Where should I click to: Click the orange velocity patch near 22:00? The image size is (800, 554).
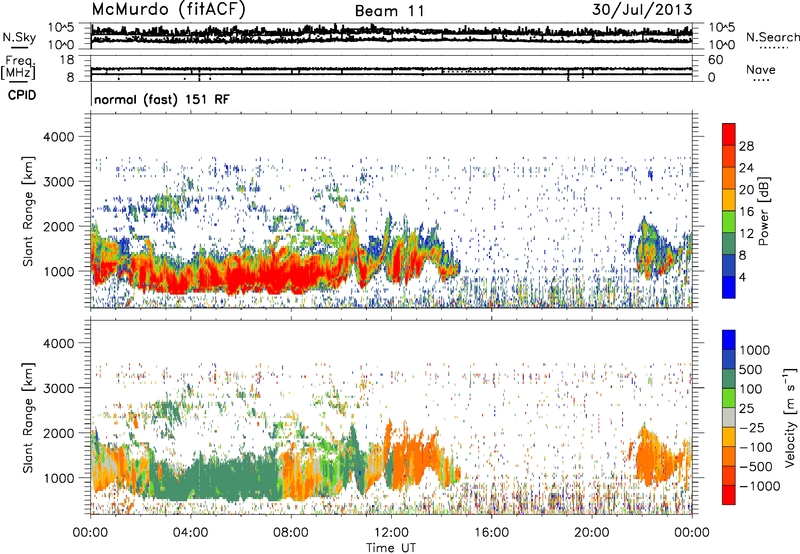coord(653,457)
